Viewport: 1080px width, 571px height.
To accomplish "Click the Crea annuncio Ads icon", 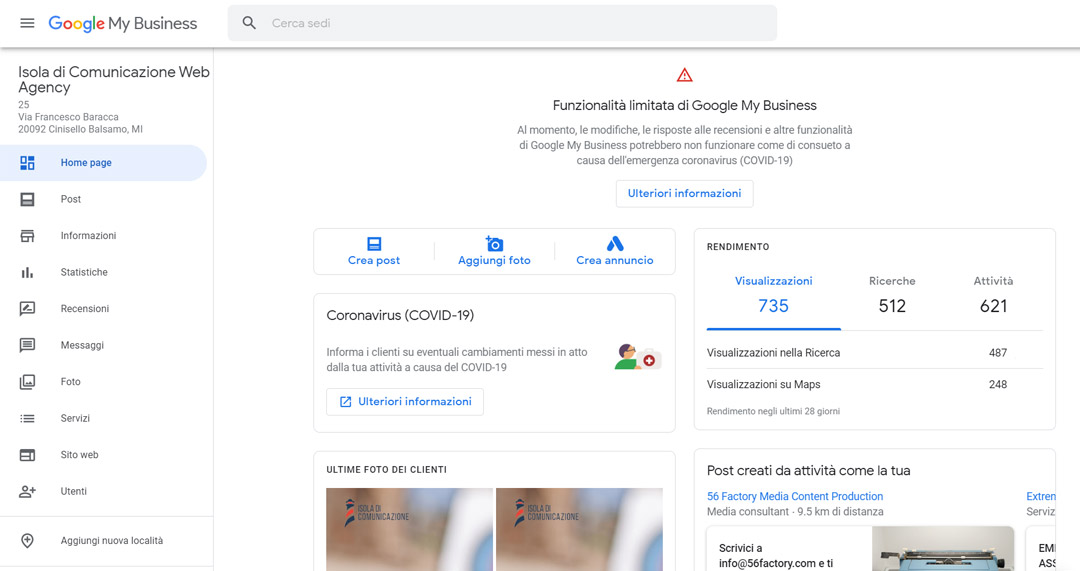I will pyautogui.click(x=614, y=243).
